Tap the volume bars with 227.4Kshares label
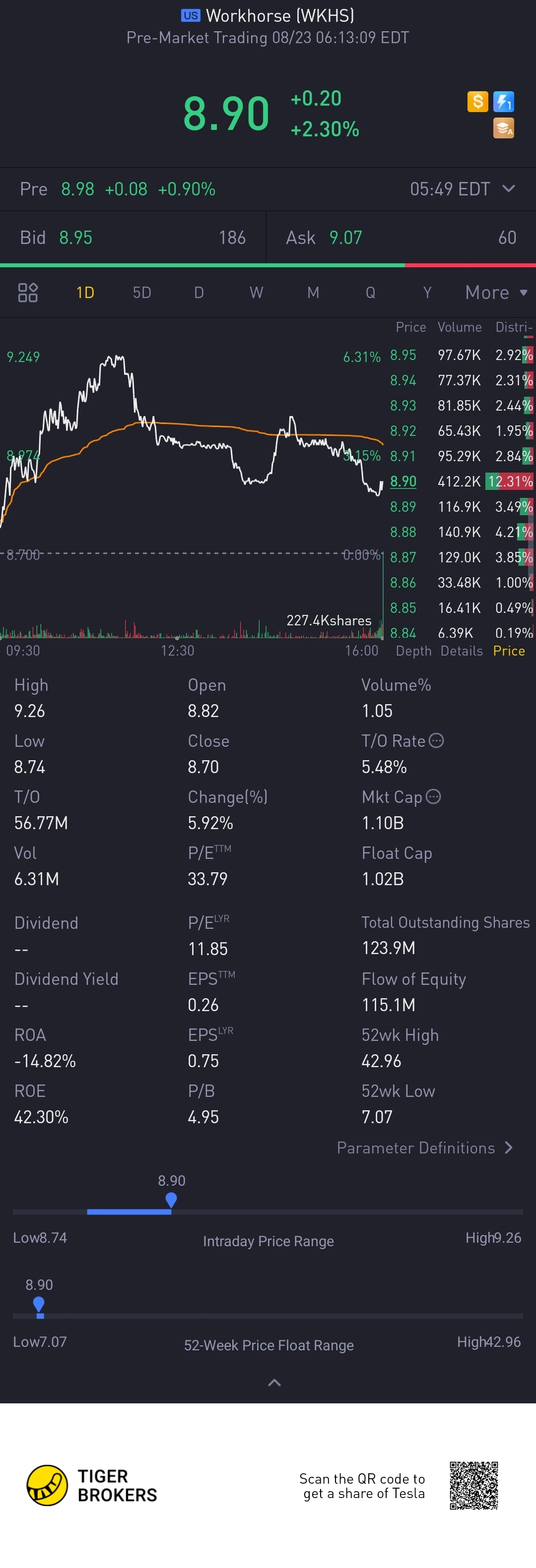Image resolution: width=536 pixels, height=1568 pixels. pos(192,629)
